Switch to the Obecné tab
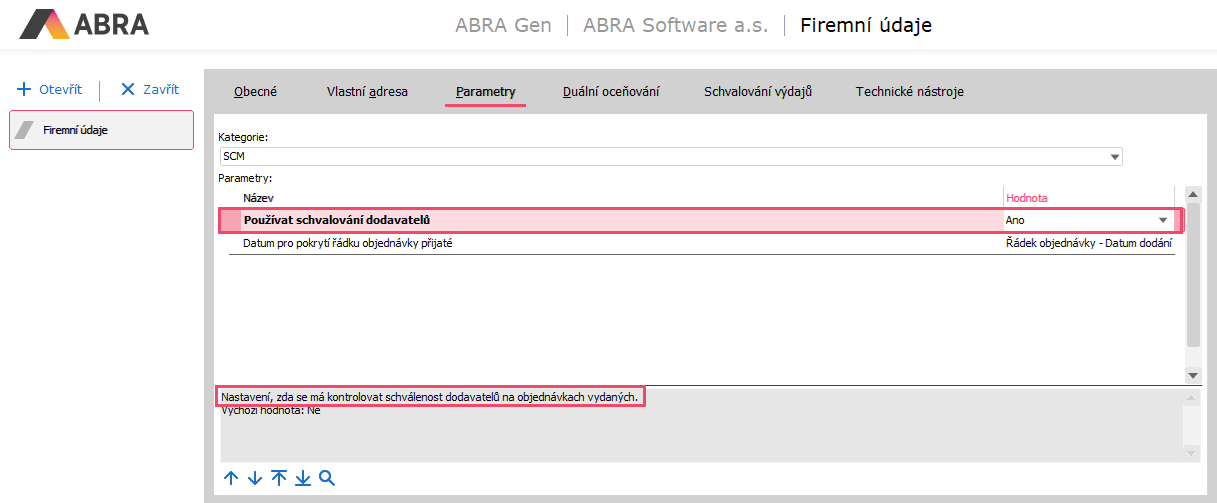Image resolution: width=1217 pixels, height=503 pixels. [x=255, y=92]
